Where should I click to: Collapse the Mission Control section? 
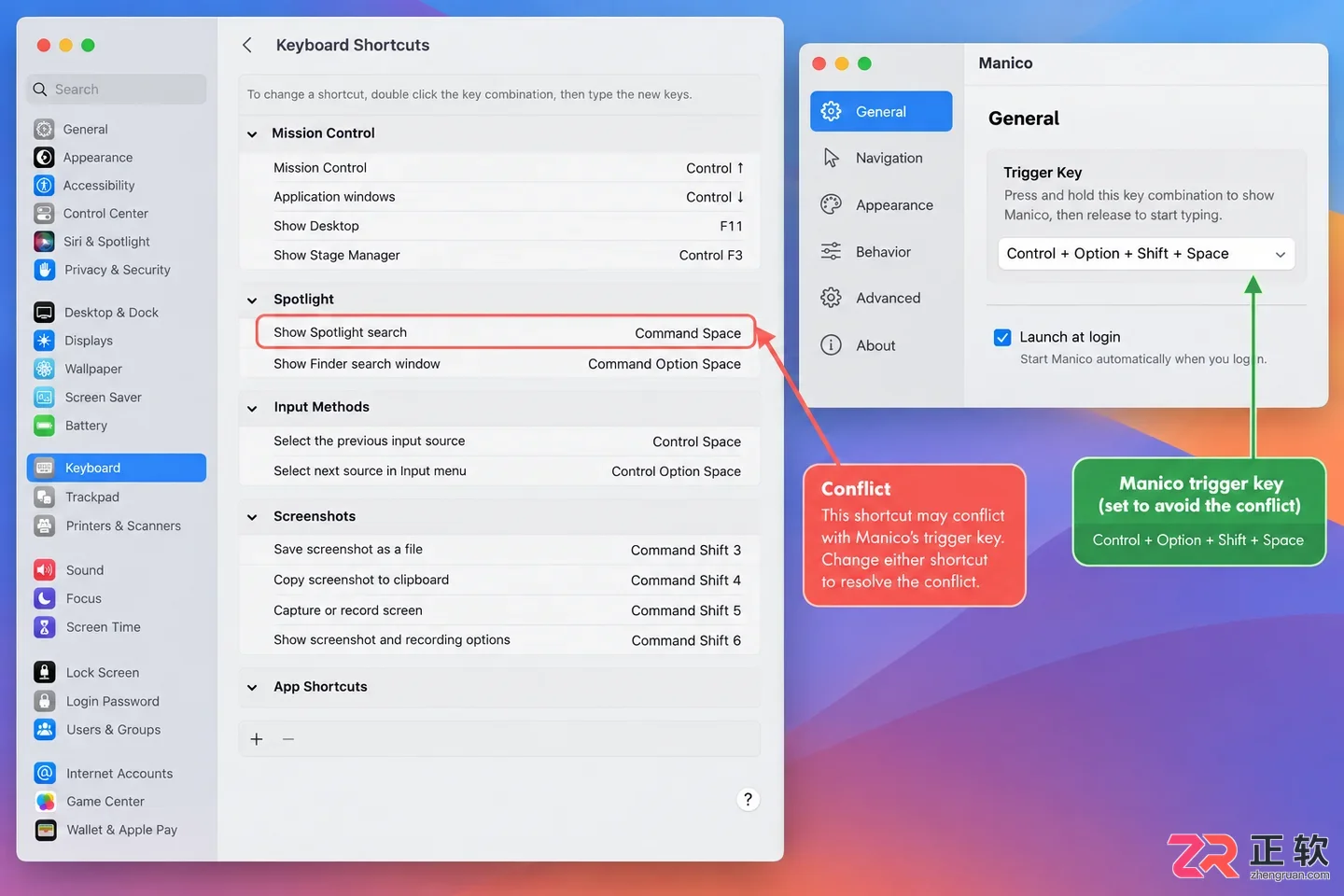point(252,134)
